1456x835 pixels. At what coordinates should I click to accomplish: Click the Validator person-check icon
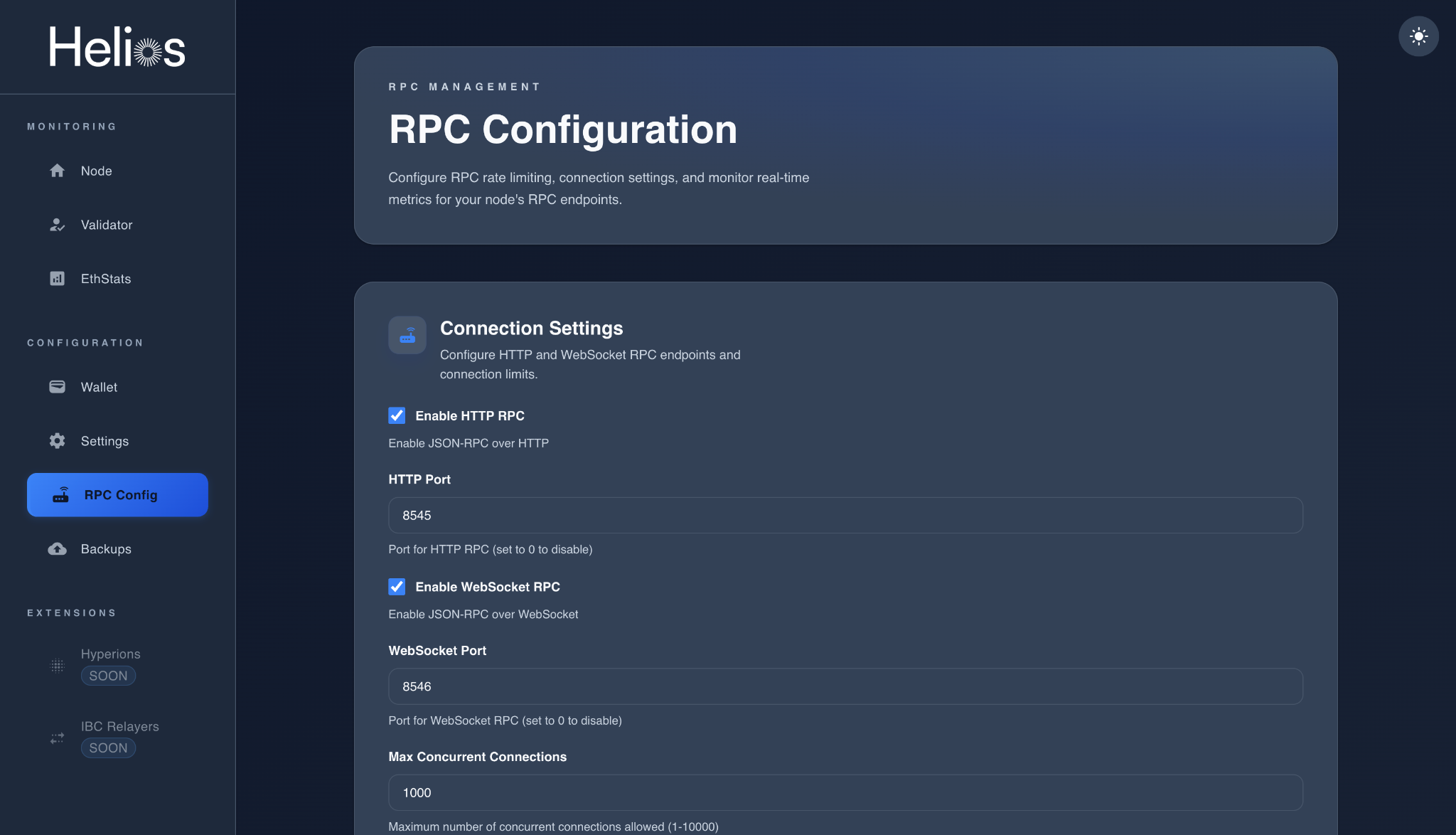57,225
